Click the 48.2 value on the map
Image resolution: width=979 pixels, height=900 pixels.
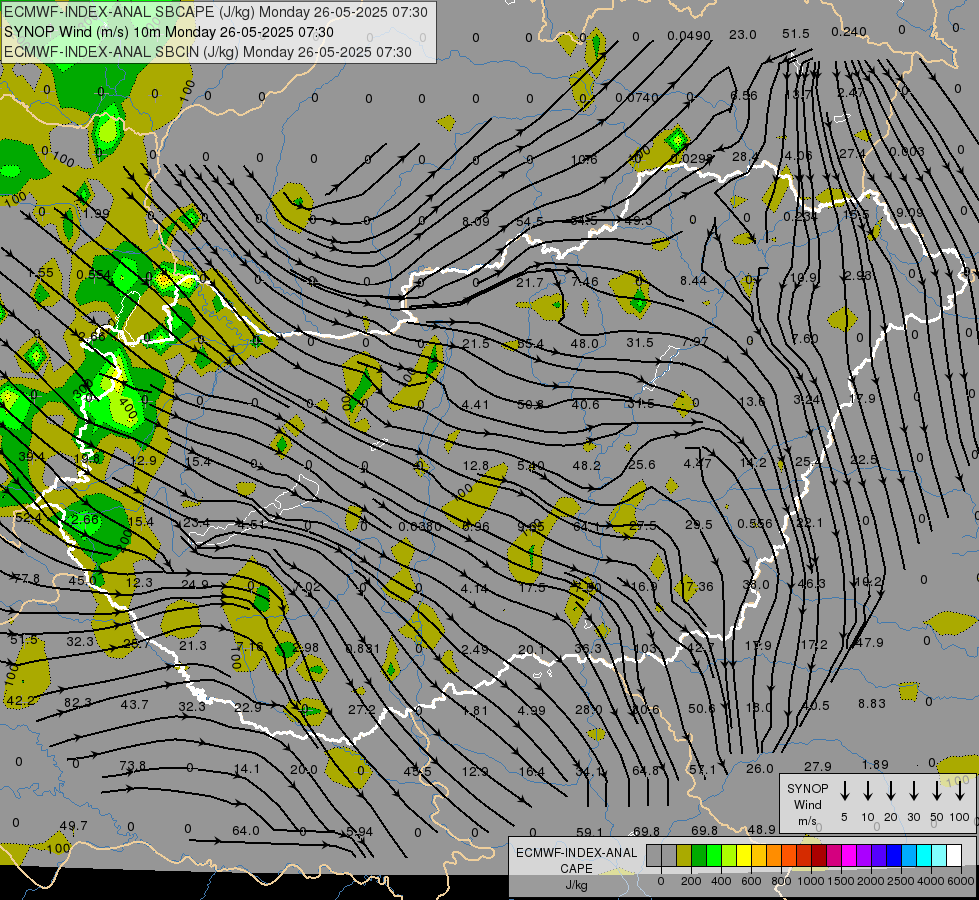click(x=586, y=466)
